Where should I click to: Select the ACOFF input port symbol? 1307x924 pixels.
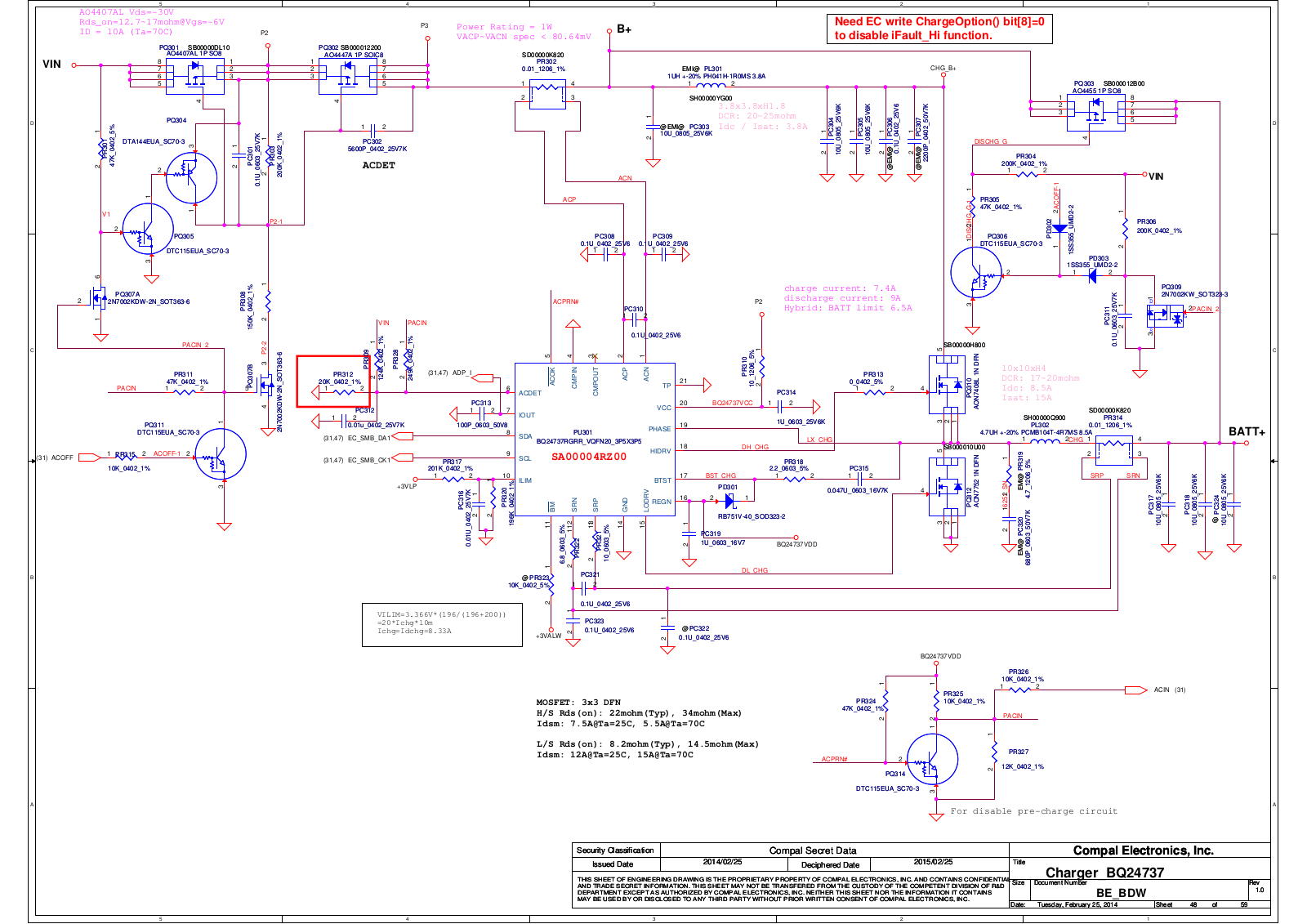[x=89, y=458]
